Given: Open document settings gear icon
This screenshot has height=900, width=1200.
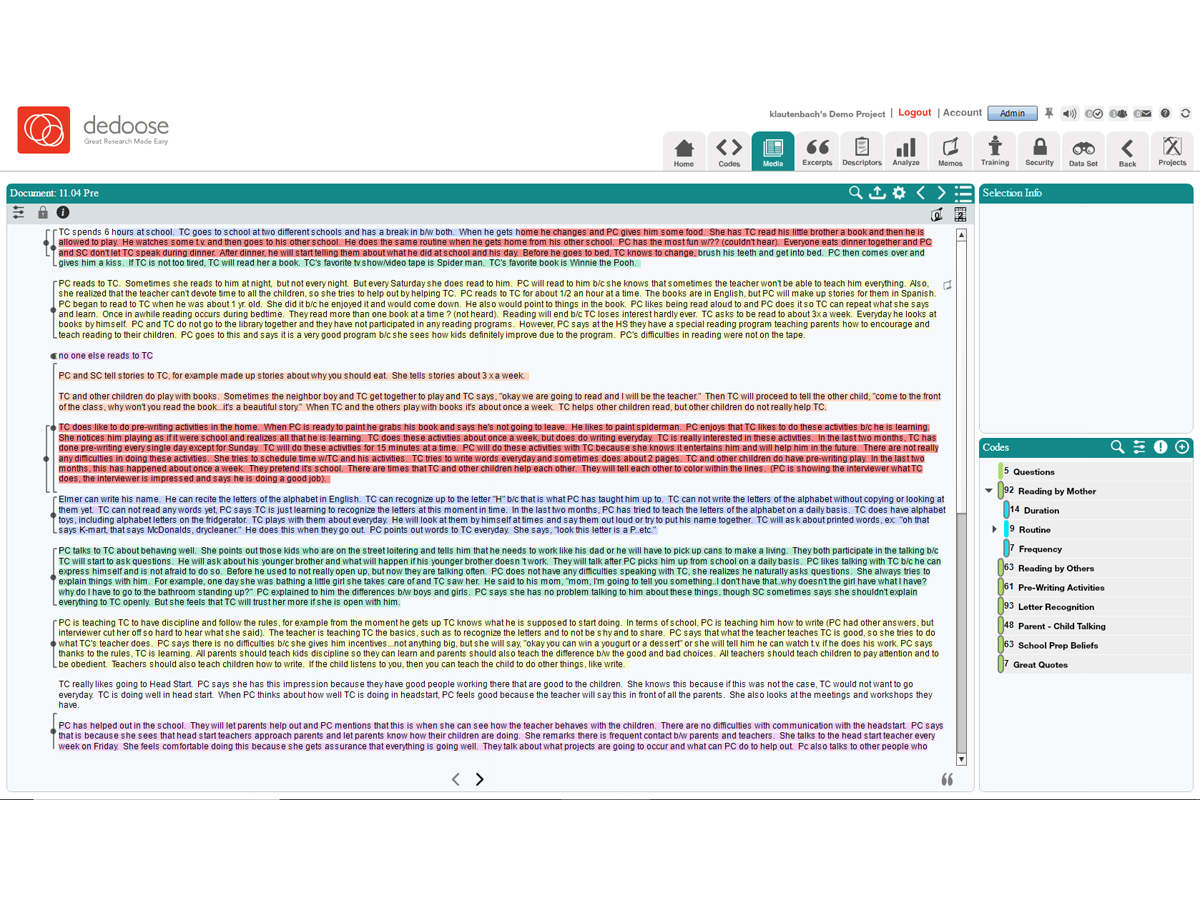Looking at the screenshot, I should pyautogui.click(x=899, y=193).
